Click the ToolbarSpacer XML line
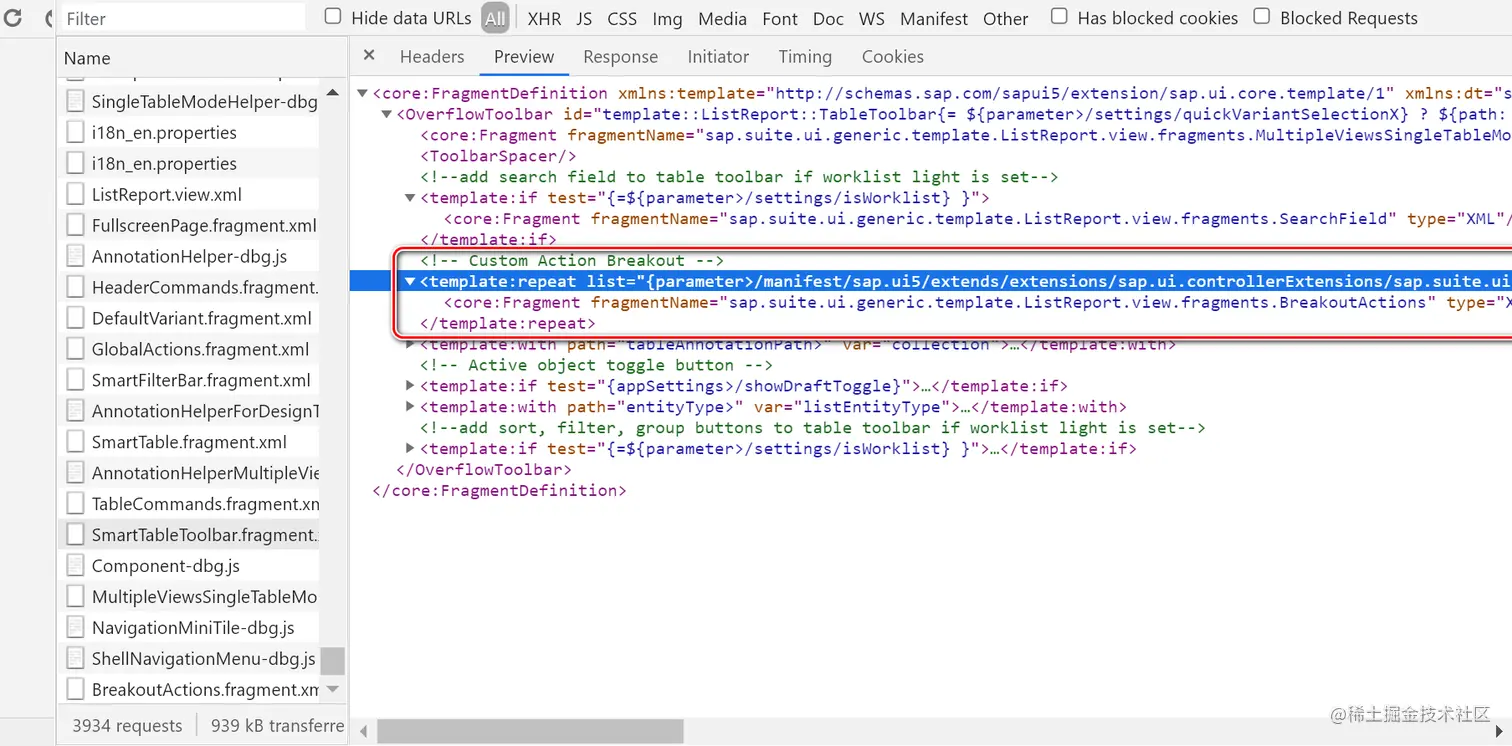Screen dimensions: 1512x746 [498, 156]
